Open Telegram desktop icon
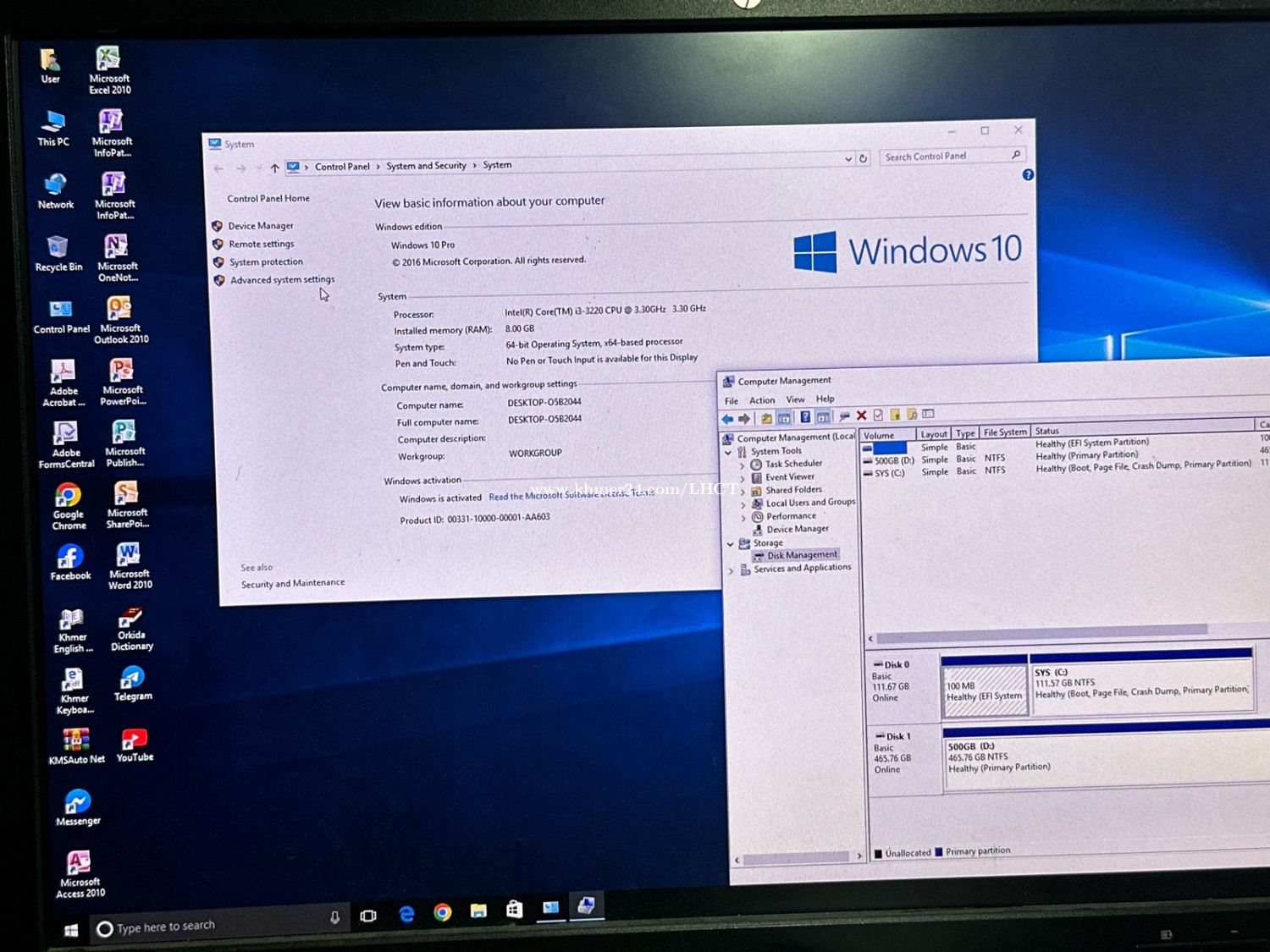 pos(133,684)
